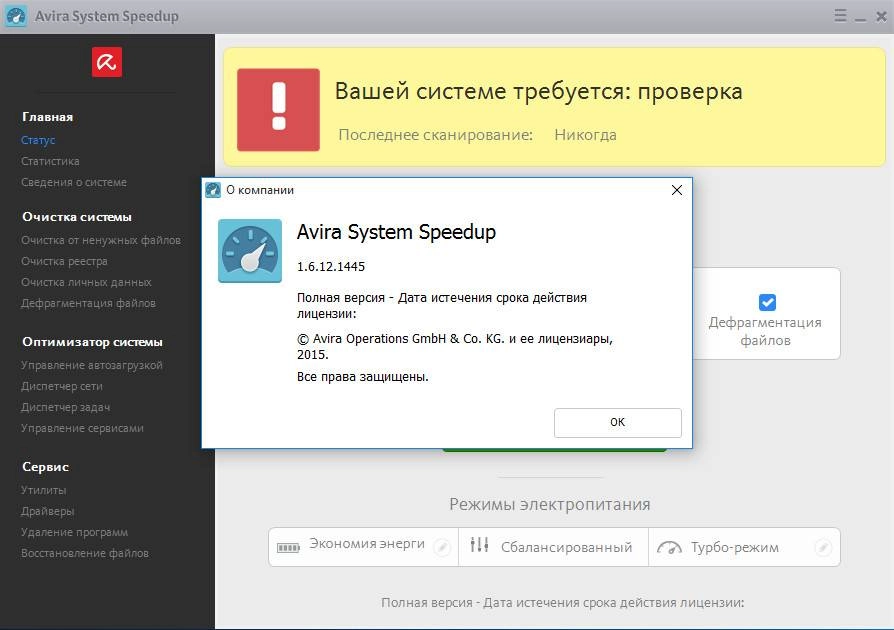The height and width of the screenshot is (630, 894).
Task: Open Очистка реестра in sidebar
Action: 64,262
